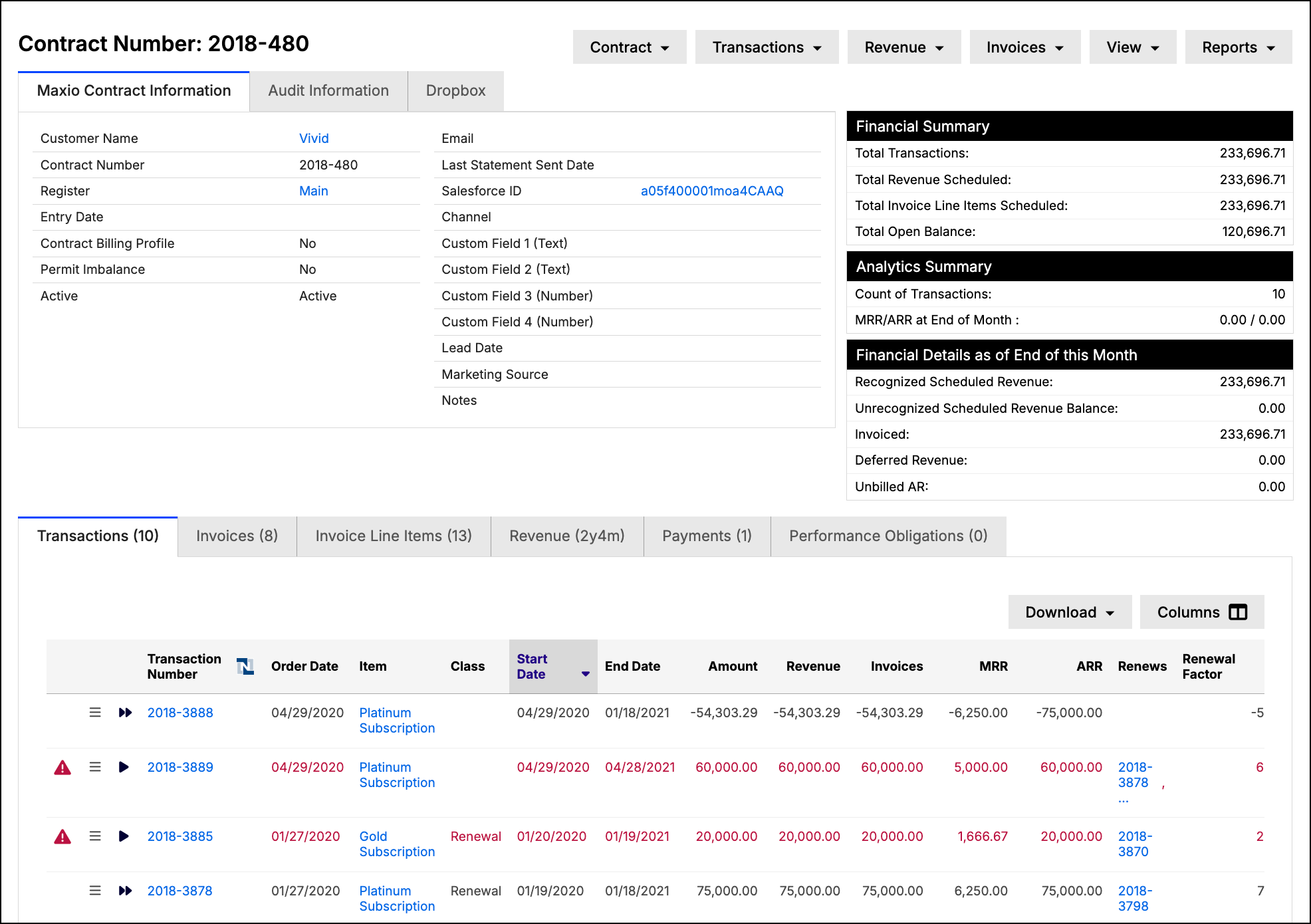This screenshot has width=1311, height=924.
Task: Click amount -54,303.29 in Amount column
Action: [723, 713]
